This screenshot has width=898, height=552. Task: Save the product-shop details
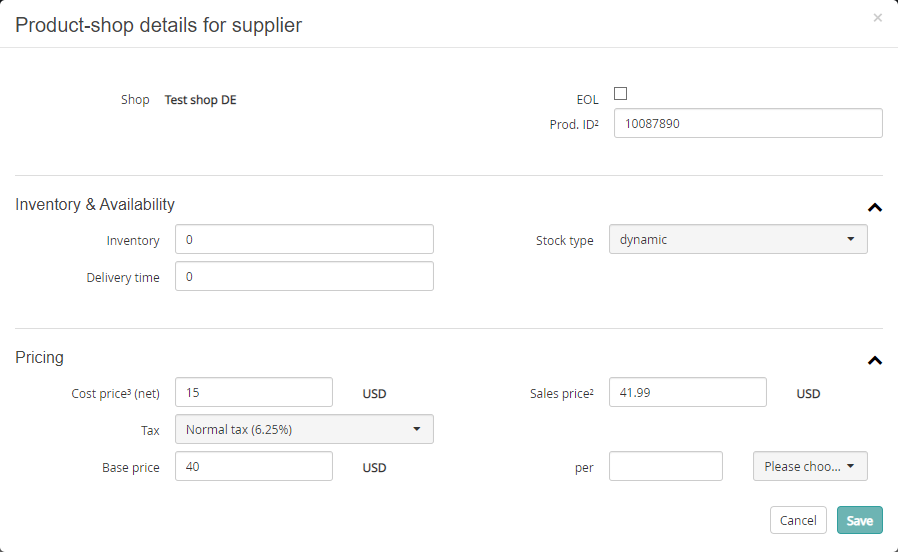pyautogui.click(x=860, y=520)
